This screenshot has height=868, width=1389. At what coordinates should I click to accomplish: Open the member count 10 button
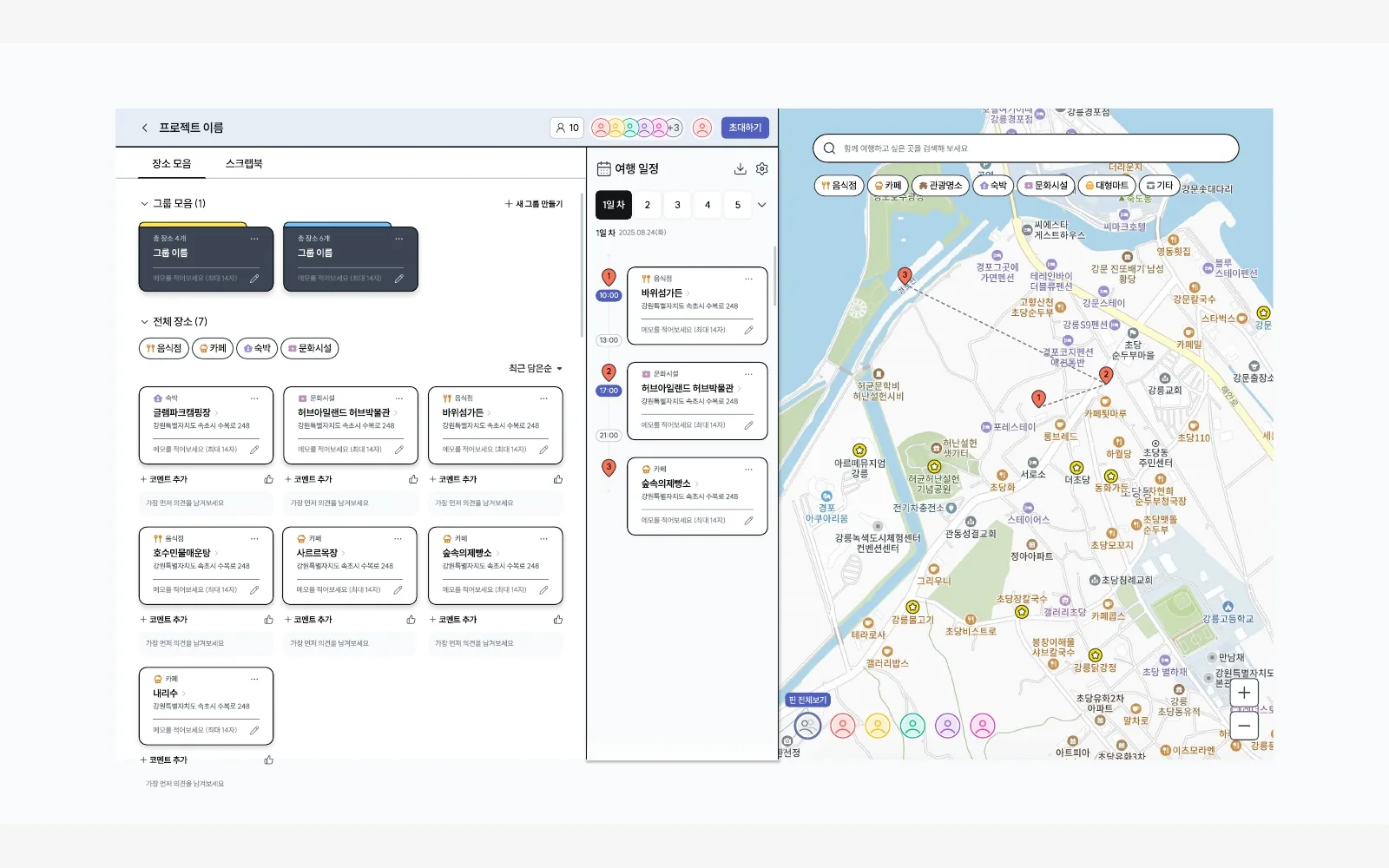click(567, 128)
